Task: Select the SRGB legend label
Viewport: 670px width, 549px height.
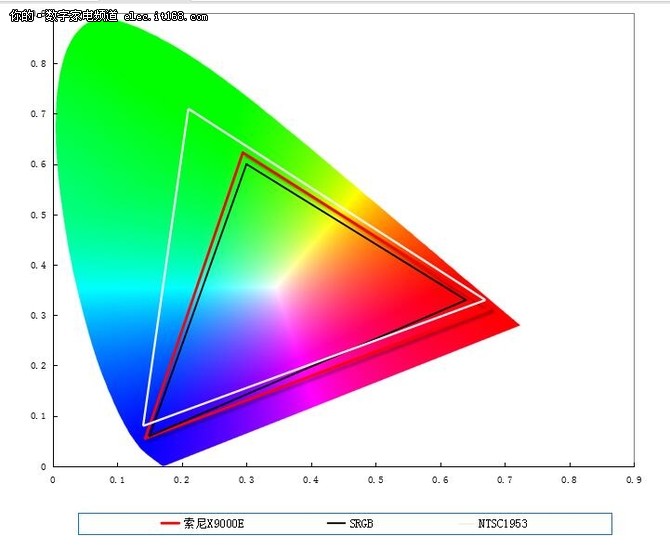Action: point(362,524)
